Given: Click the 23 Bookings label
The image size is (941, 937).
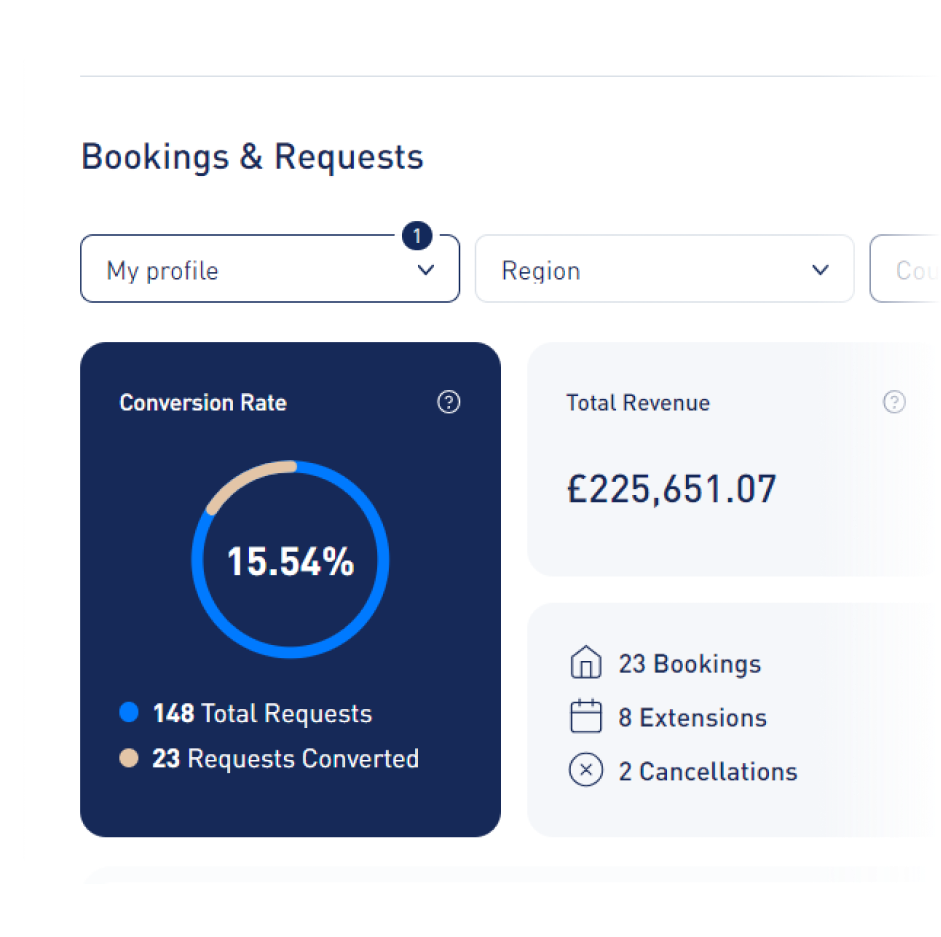Looking at the screenshot, I should 690,664.
